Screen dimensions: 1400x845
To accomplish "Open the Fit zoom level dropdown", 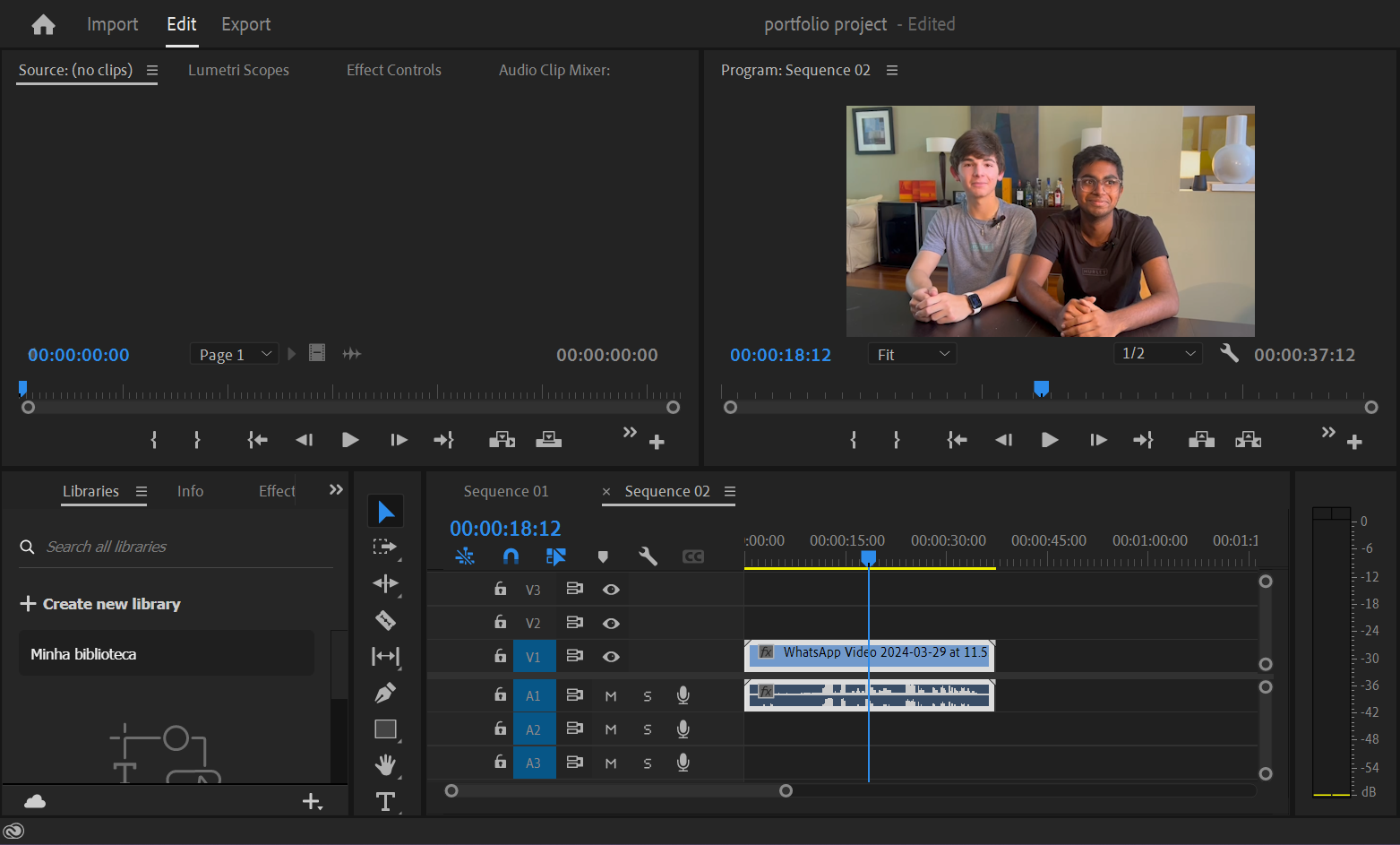I will point(912,354).
